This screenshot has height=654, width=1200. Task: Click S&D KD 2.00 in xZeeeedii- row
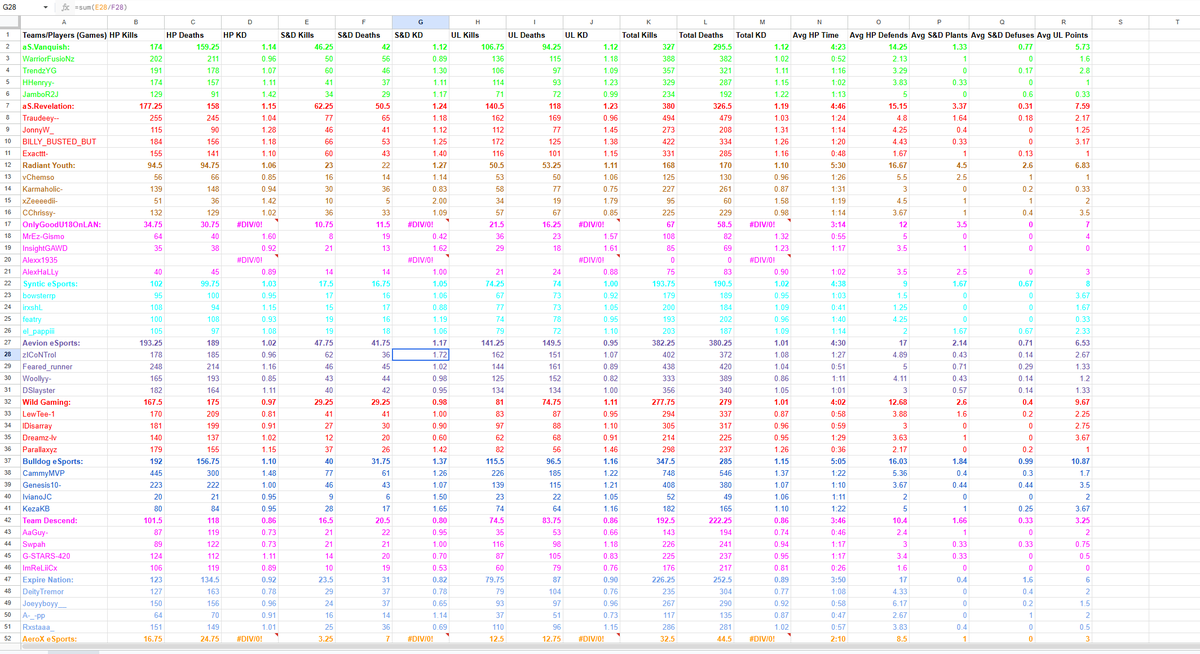(420, 200)
